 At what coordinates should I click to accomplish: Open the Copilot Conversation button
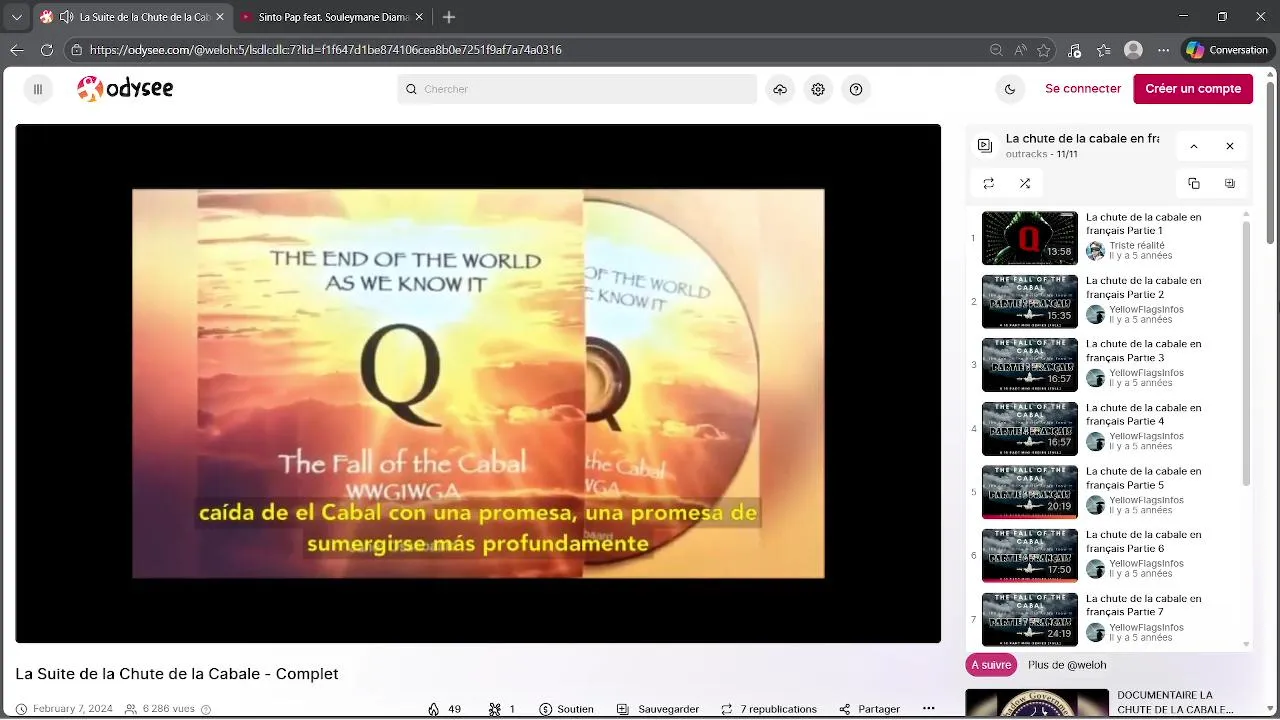[1228, 49]
